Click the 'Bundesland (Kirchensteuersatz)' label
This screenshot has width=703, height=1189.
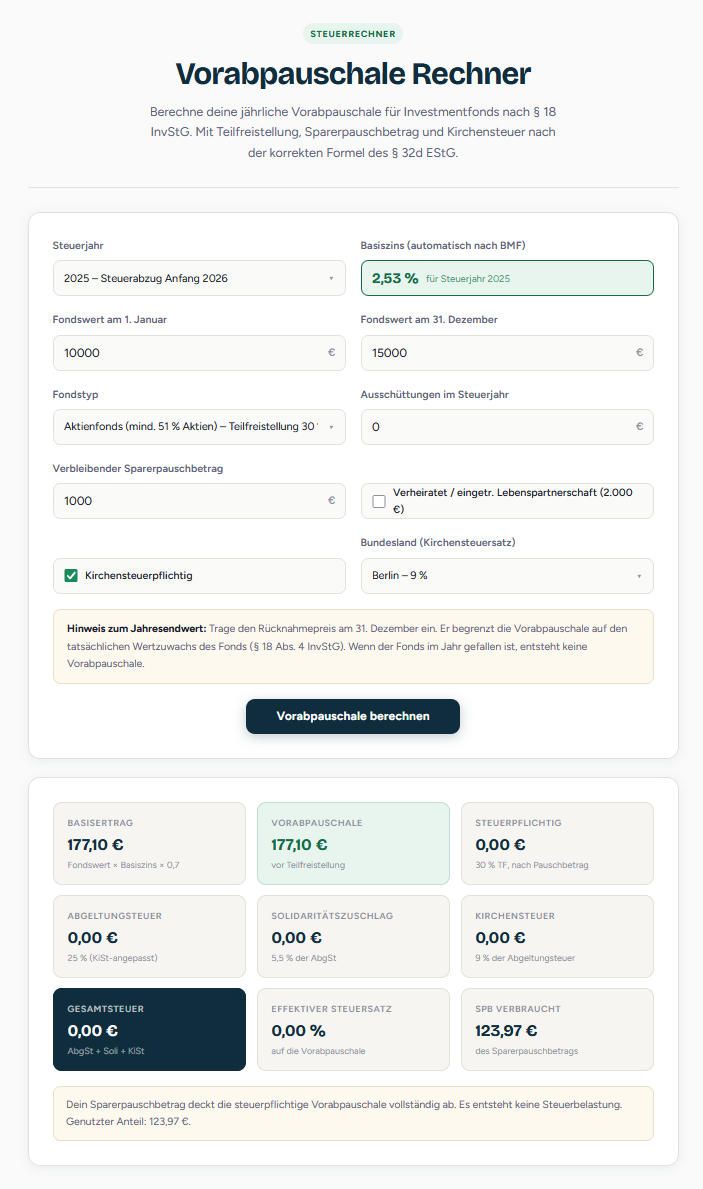438,542
